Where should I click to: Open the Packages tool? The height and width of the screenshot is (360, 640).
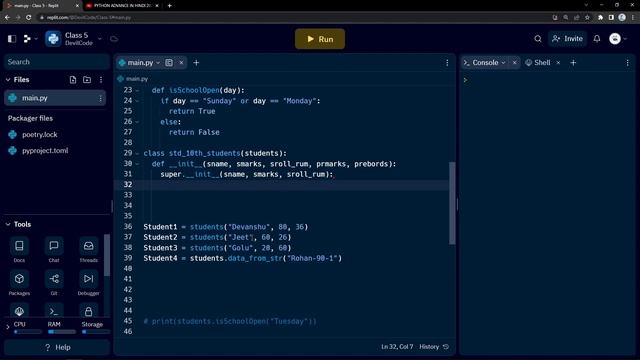[19, 283]
